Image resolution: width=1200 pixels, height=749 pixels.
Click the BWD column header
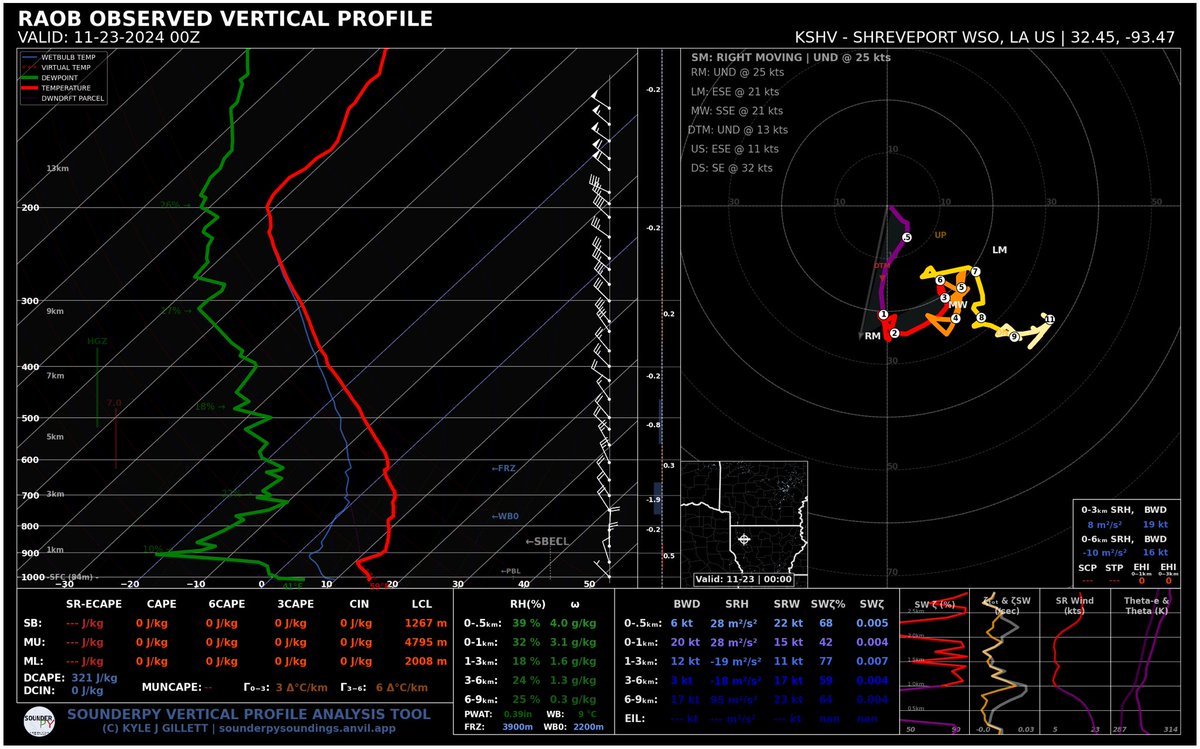click(687, 602)
